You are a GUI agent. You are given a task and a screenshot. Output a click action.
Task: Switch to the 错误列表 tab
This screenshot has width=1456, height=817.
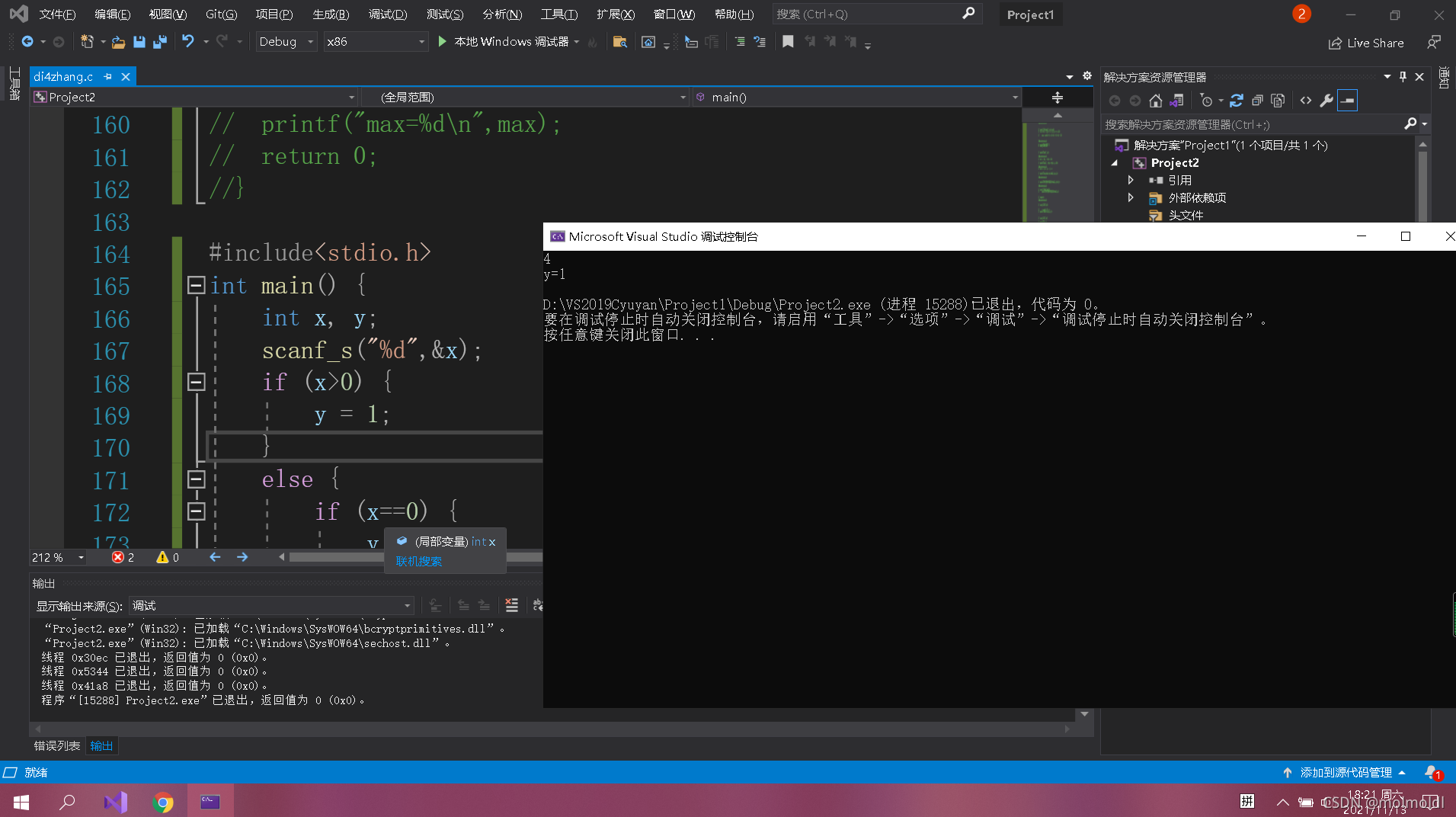click(x=57, y=746)
